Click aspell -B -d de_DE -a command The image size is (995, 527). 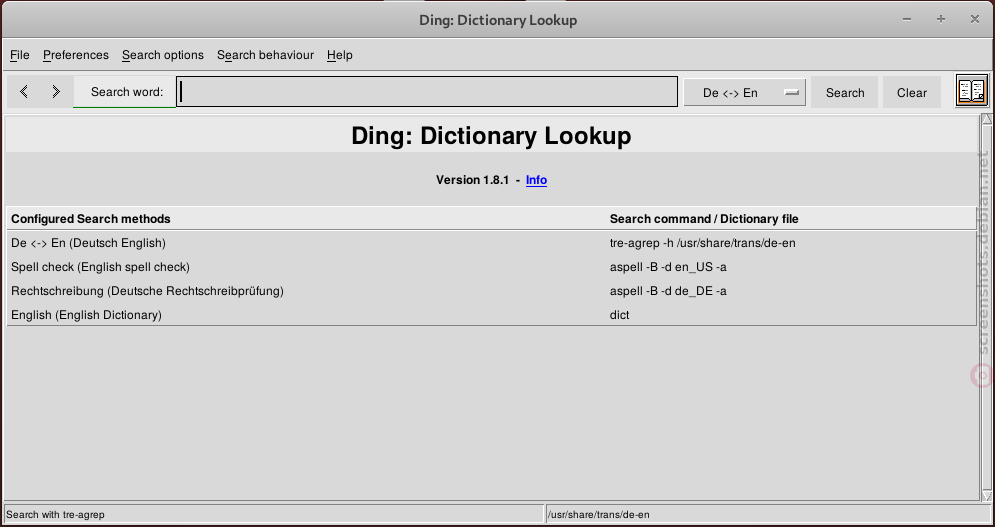point(668,291)
